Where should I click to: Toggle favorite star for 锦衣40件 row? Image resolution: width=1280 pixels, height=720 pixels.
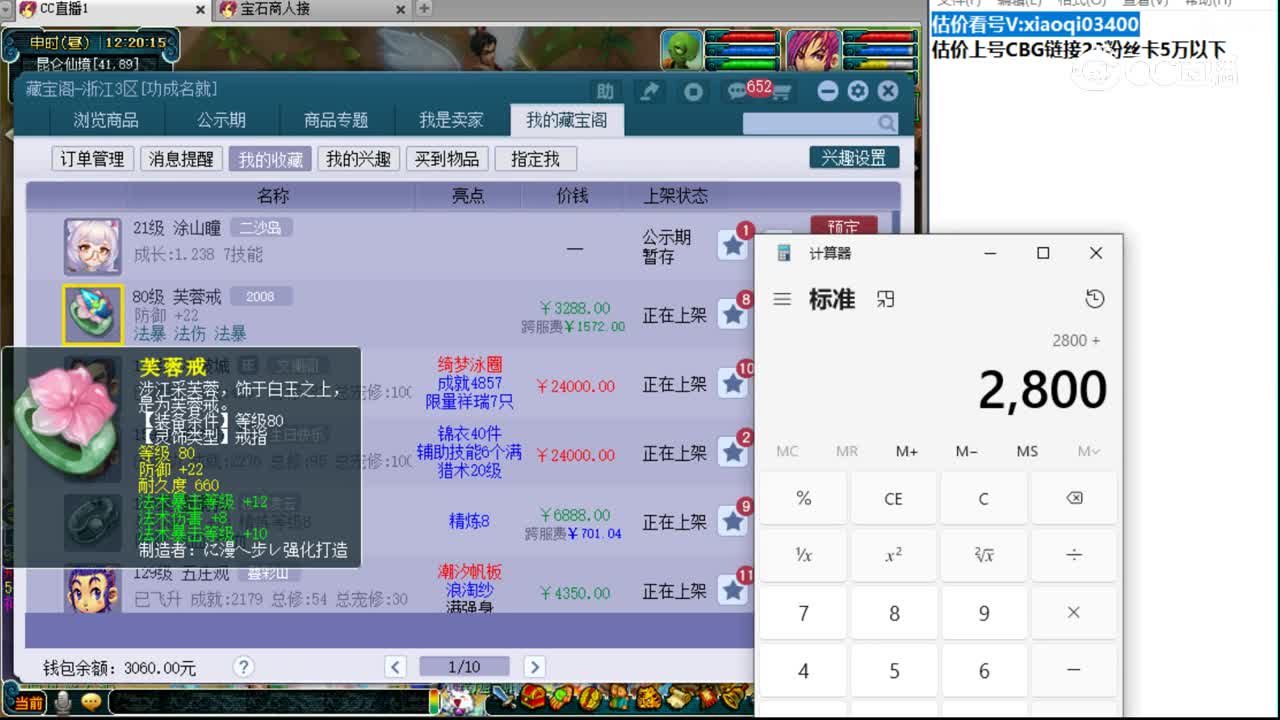pos(733,452)
